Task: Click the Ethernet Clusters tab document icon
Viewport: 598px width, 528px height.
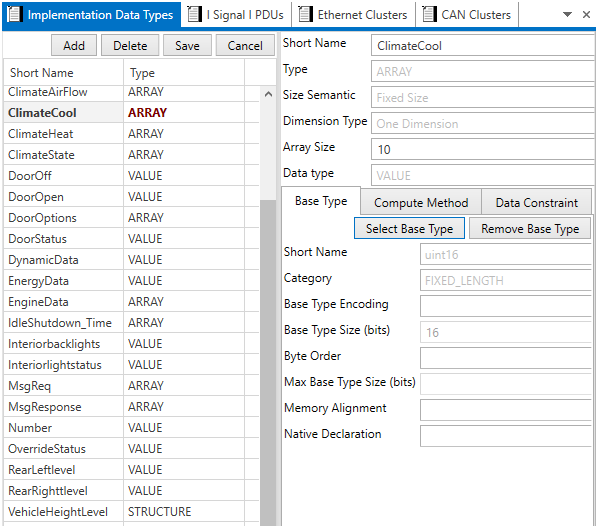Action: tap(305, 14)
